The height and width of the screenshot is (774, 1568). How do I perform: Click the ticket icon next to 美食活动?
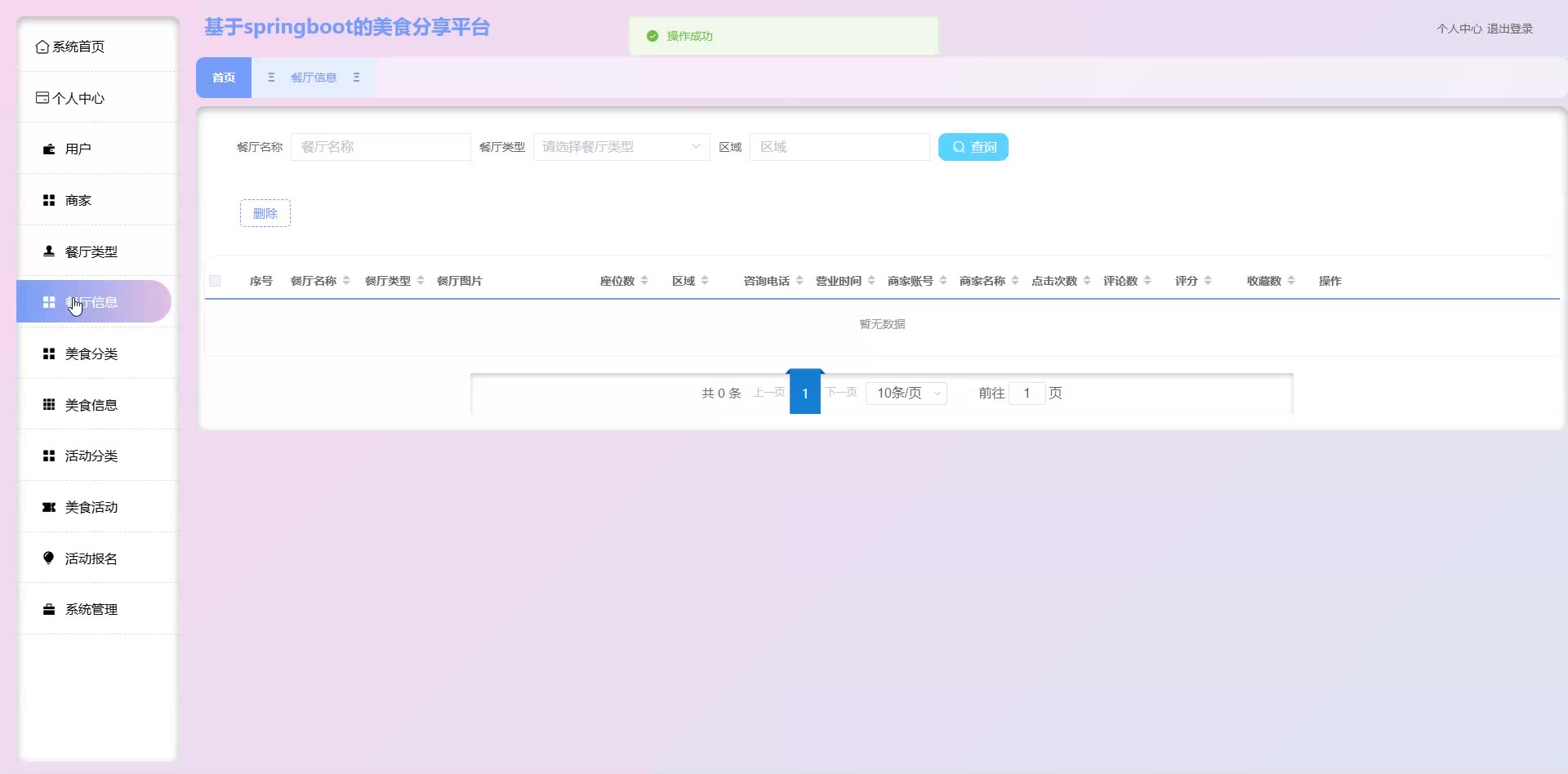pos(49,508)
